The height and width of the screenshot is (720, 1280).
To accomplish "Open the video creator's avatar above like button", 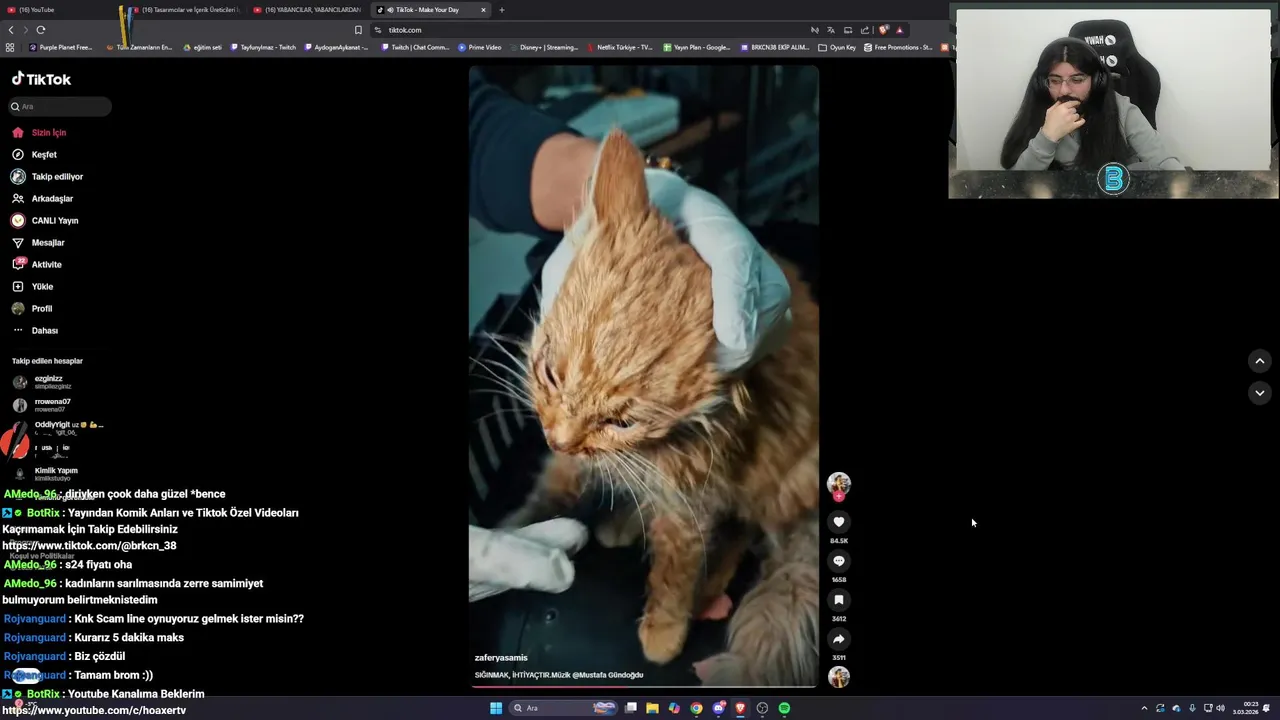I will coord(839,484).
